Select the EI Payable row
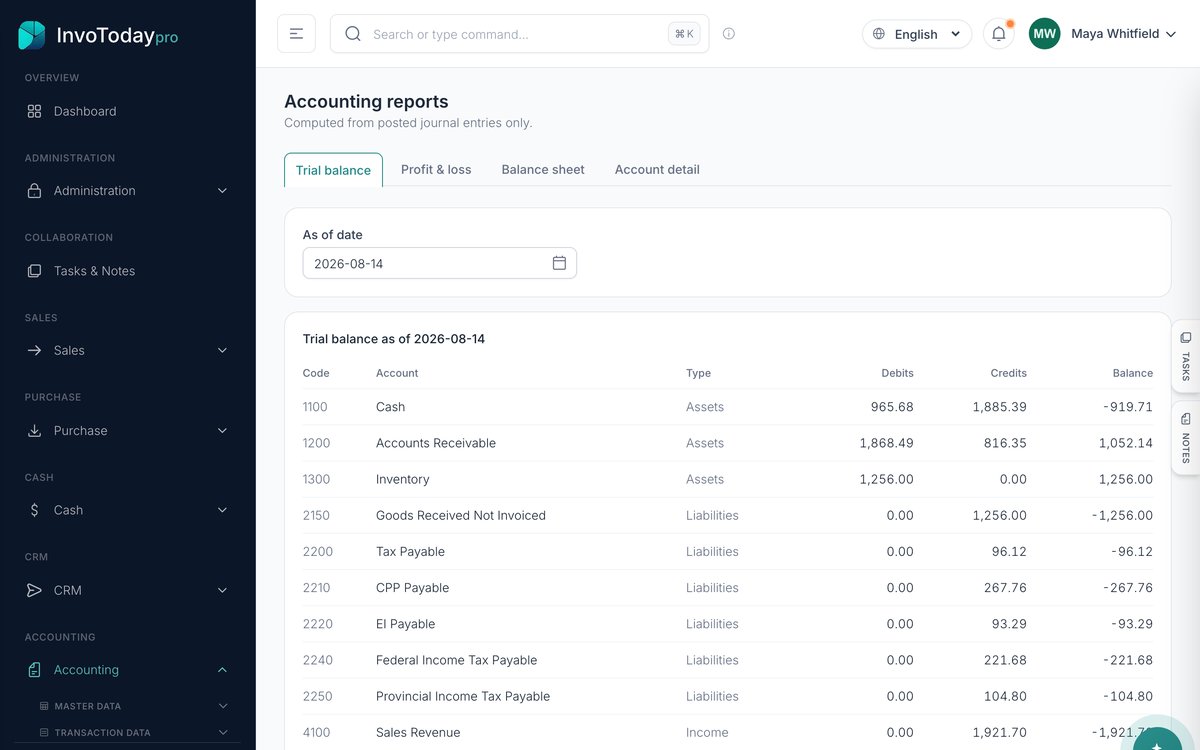This screenshot has width=1200, height=750. (x=728, y=624)
